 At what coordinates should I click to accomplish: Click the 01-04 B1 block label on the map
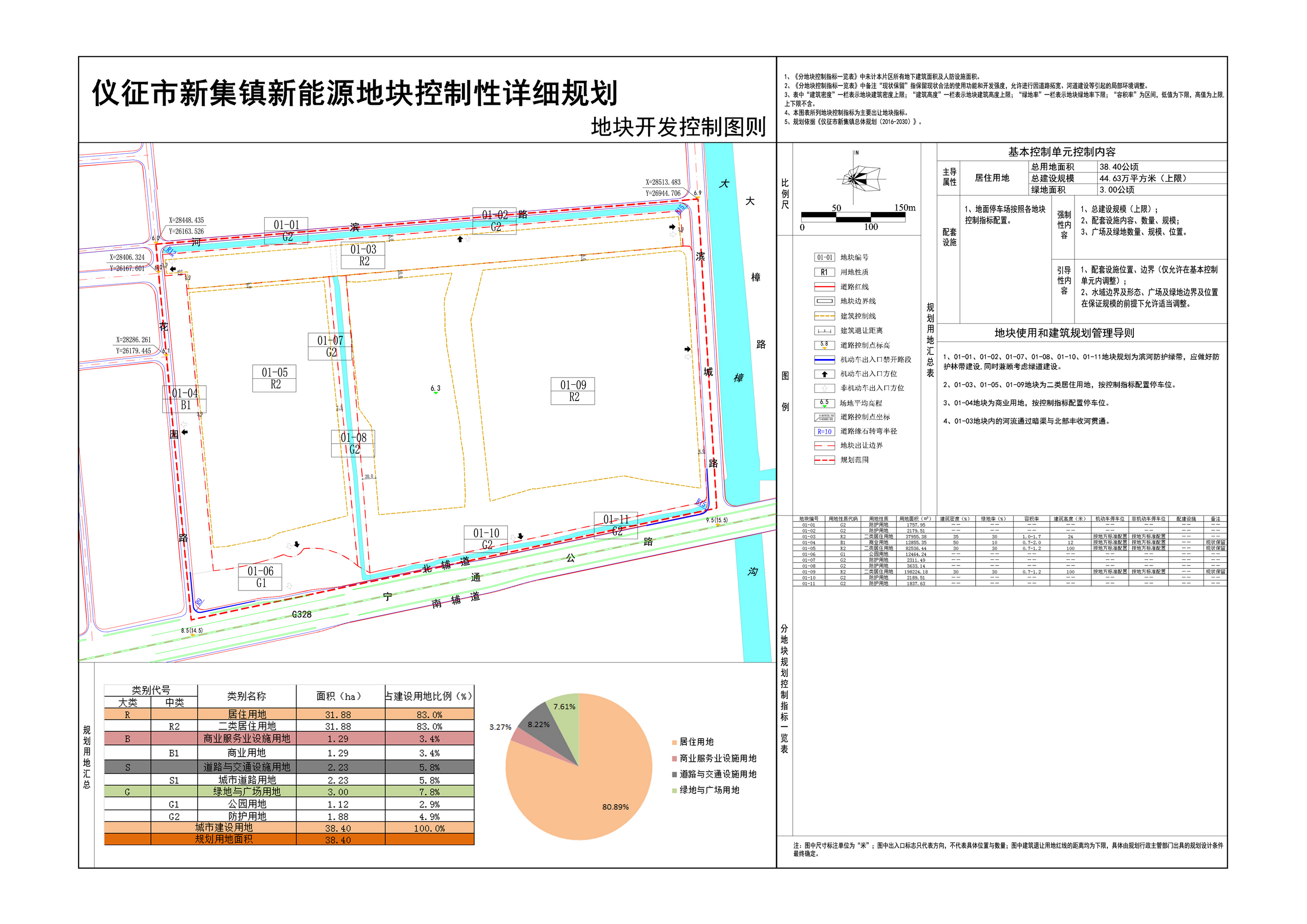184,399
